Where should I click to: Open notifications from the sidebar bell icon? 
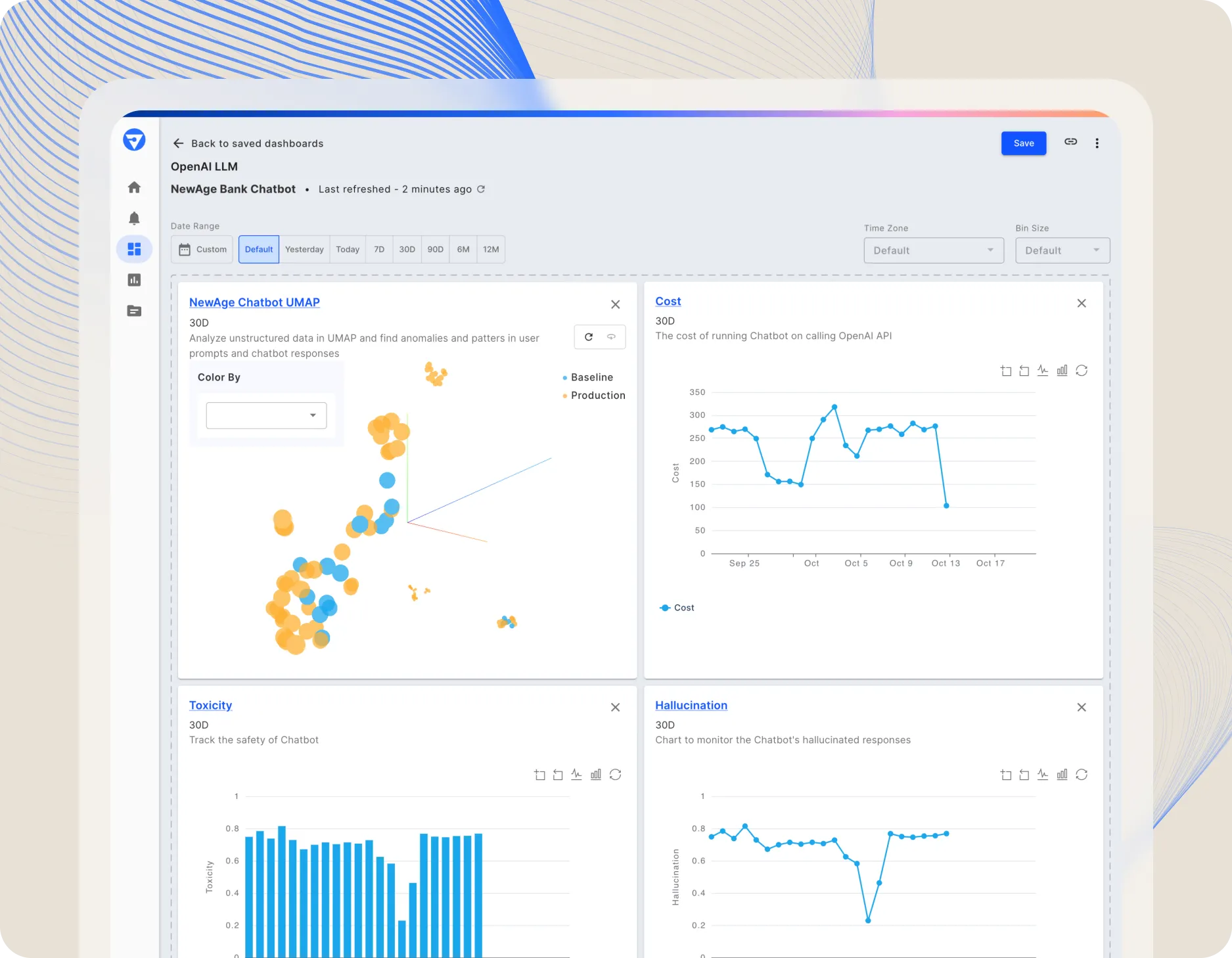coord(134,218)
